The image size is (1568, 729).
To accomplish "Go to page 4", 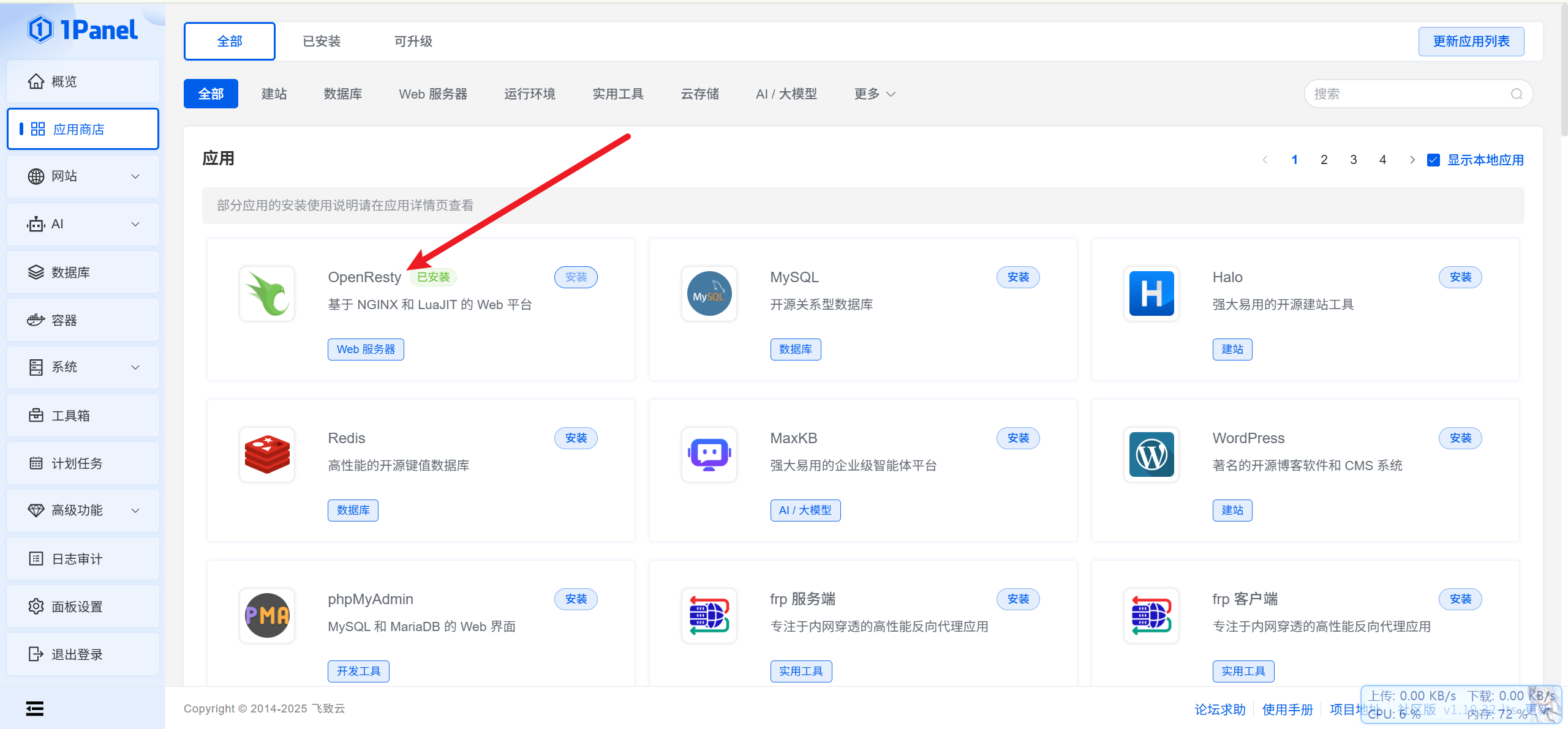I will (1383, 160).
